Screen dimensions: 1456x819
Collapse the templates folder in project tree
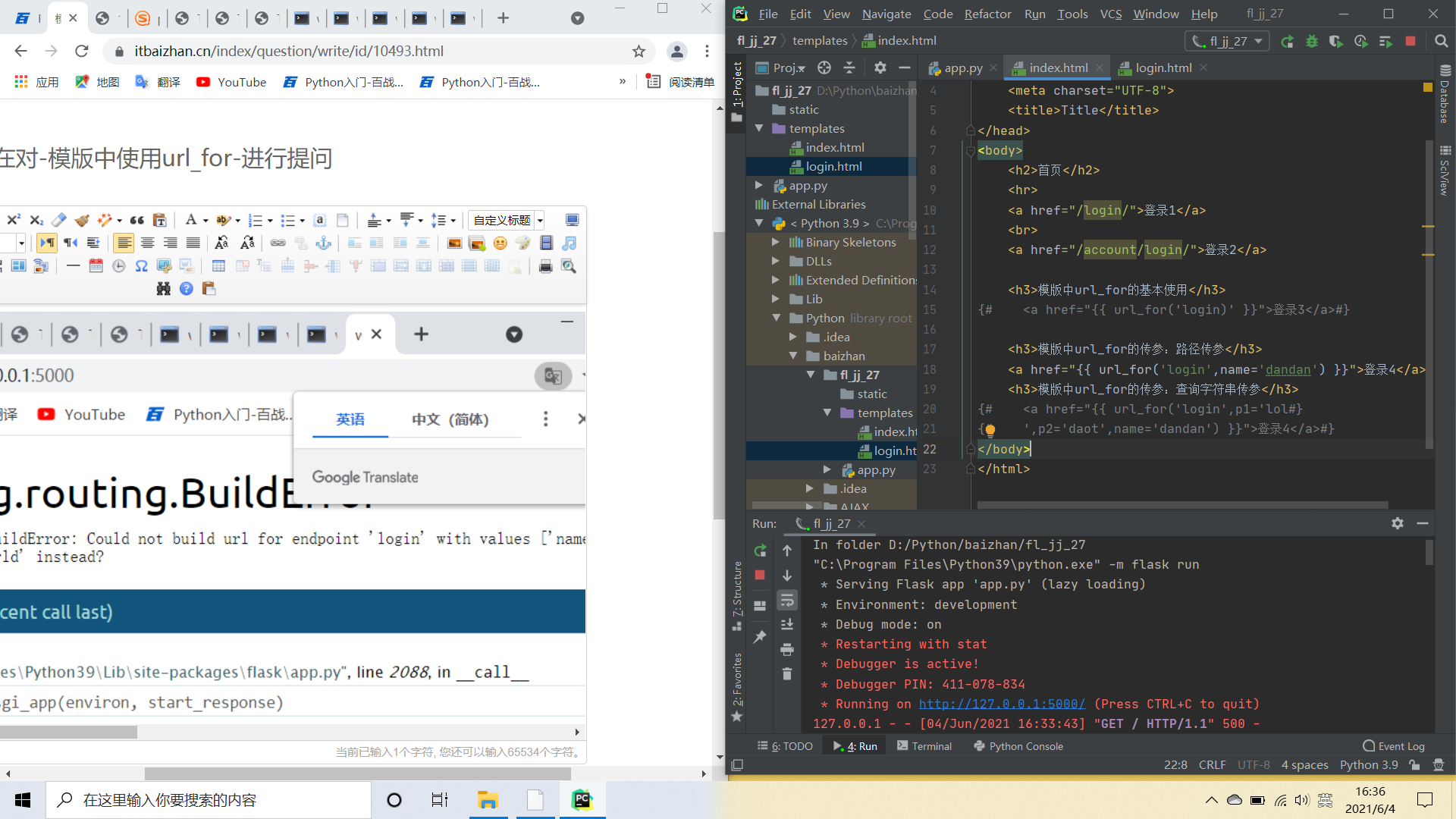759,128
